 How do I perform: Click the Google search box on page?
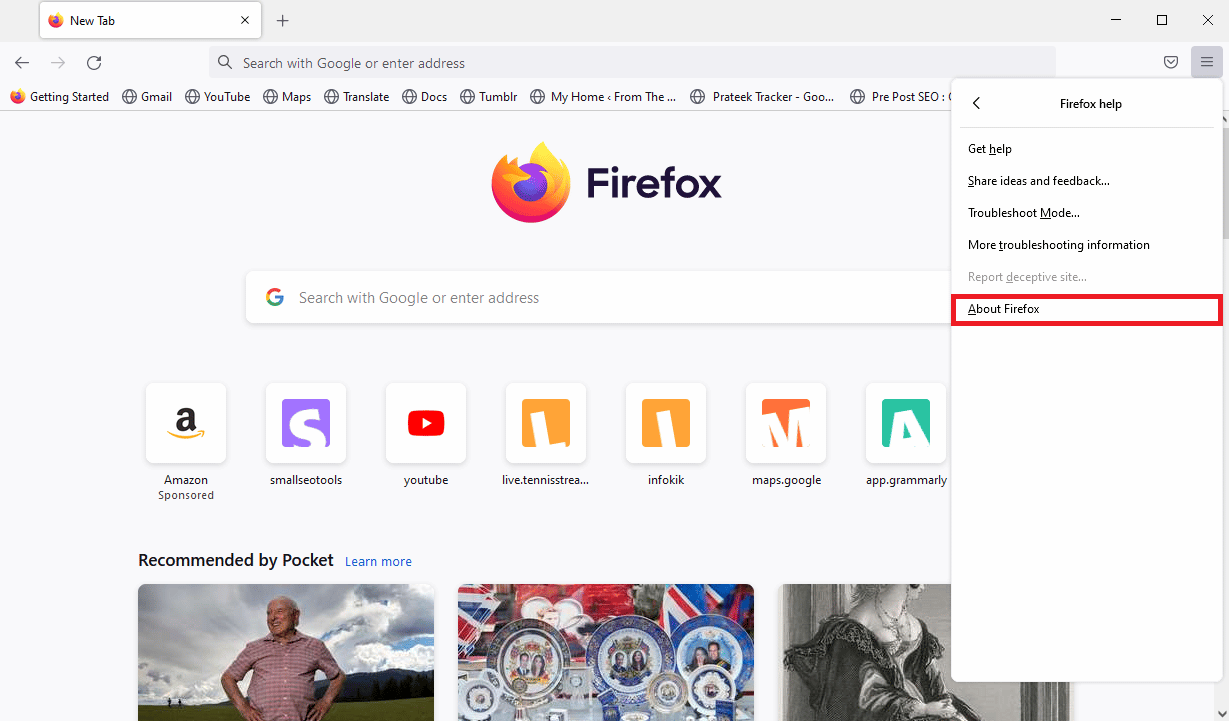click(598, 298)
